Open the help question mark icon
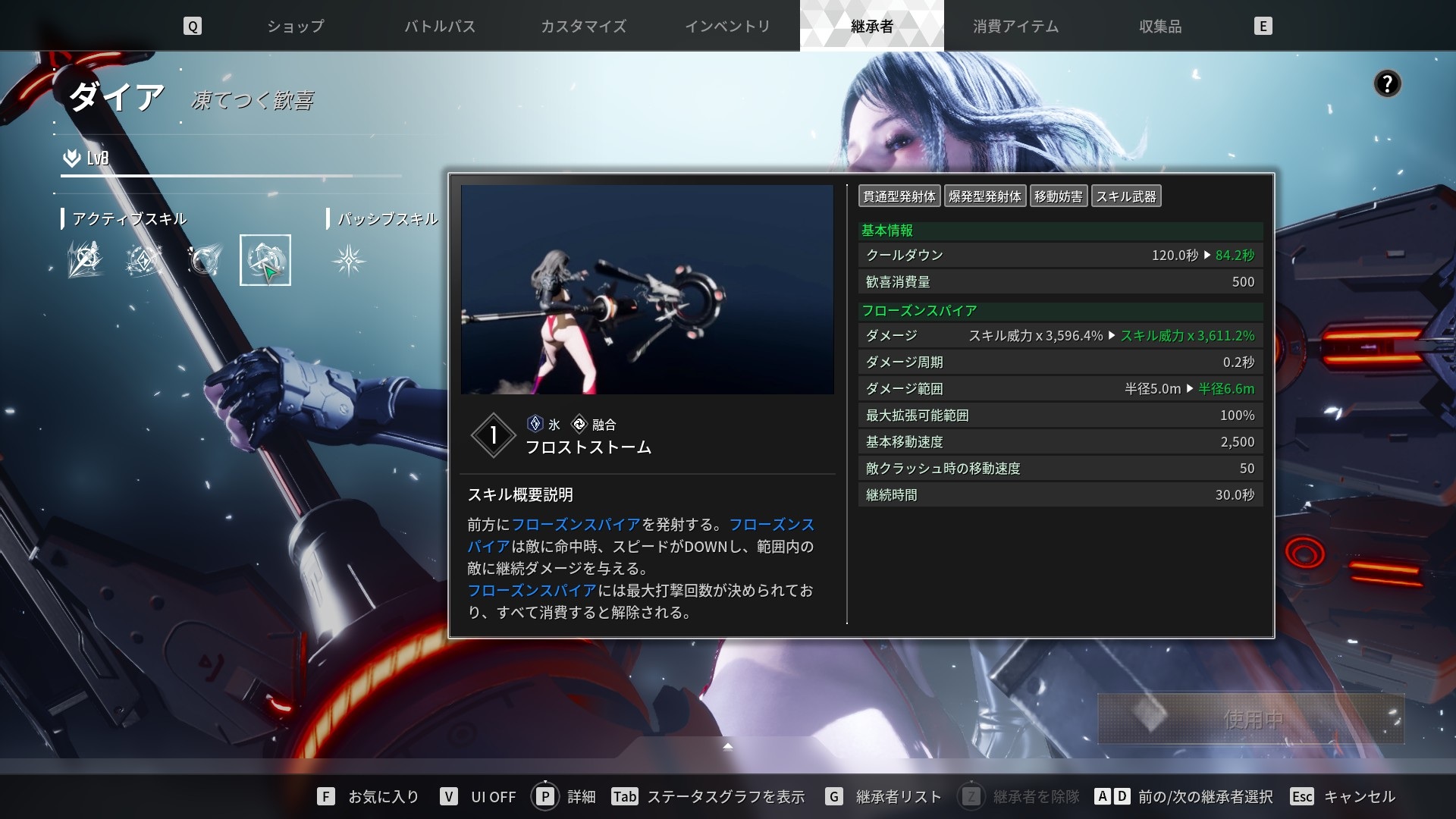The height and width of the screenshot is (819, 1456). point(1387,83)
